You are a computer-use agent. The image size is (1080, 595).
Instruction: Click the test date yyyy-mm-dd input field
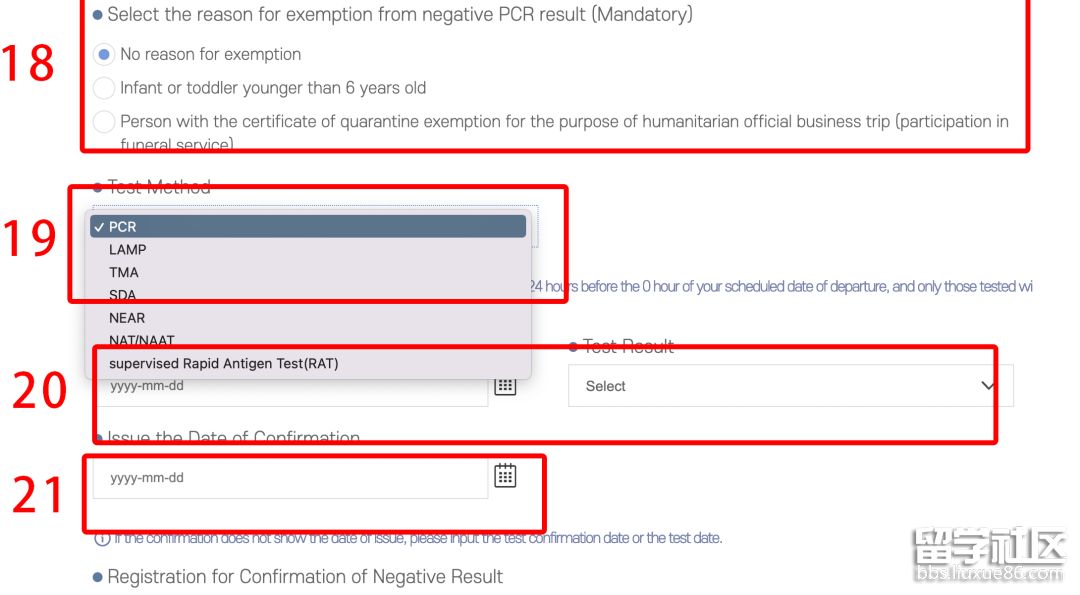click(x=290, y=386)
